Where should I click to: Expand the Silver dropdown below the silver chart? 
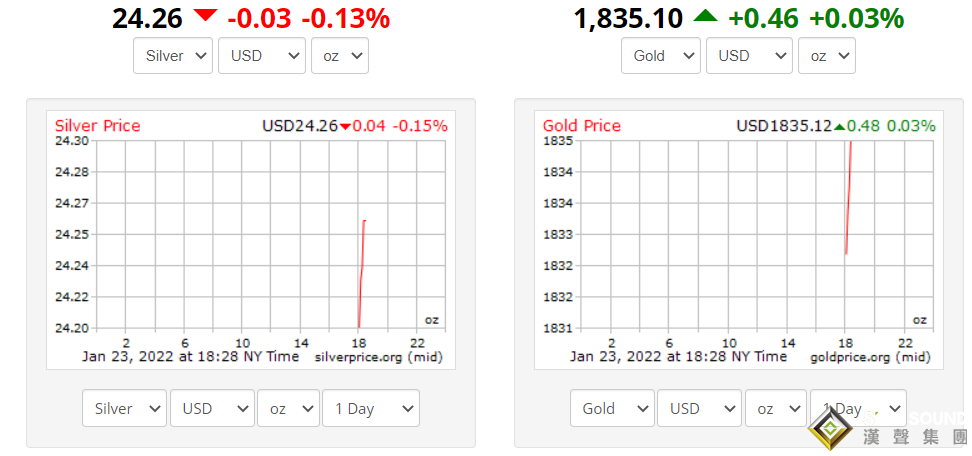coord(125,408)
